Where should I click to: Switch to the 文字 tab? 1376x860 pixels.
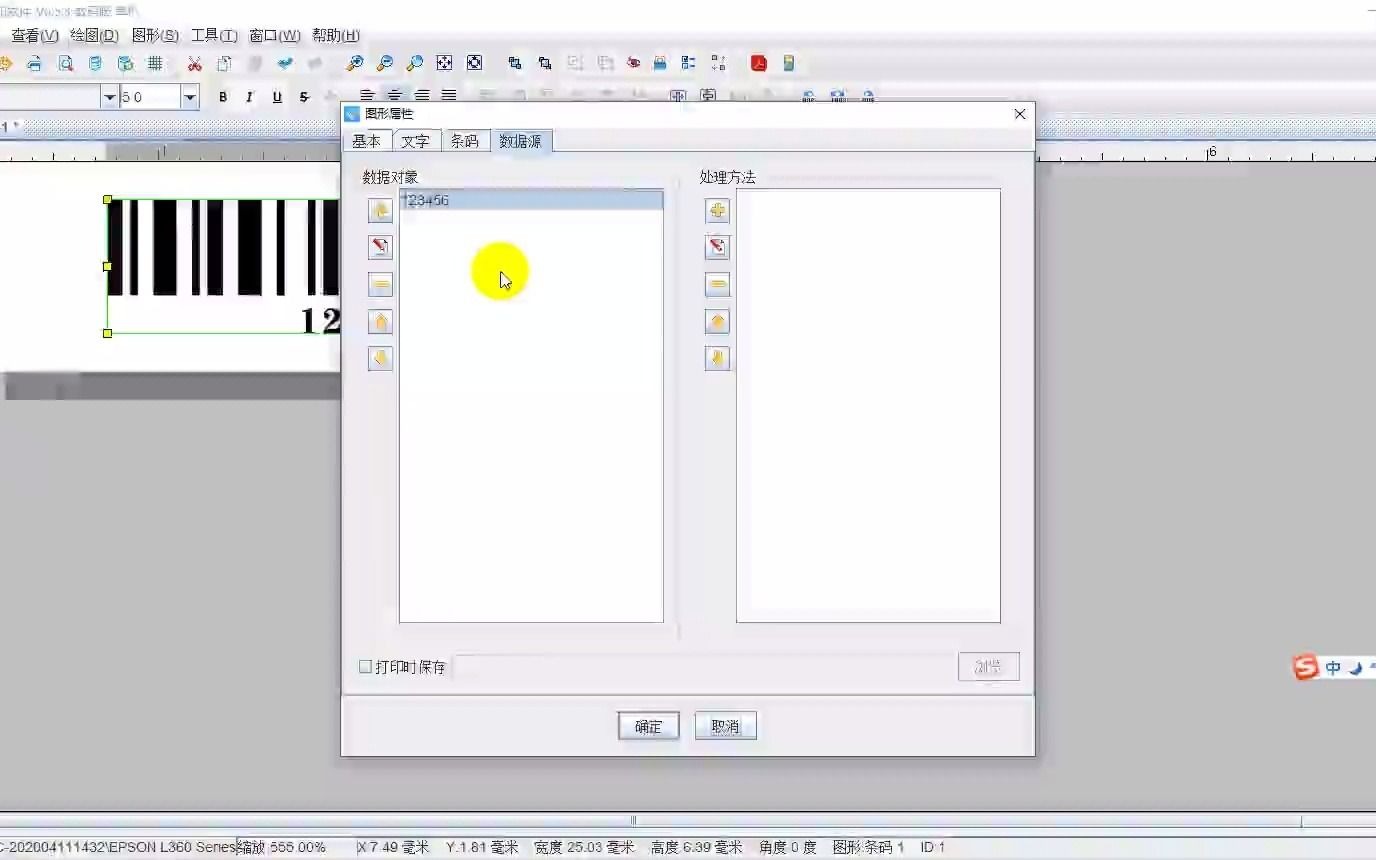coord(416,141)
